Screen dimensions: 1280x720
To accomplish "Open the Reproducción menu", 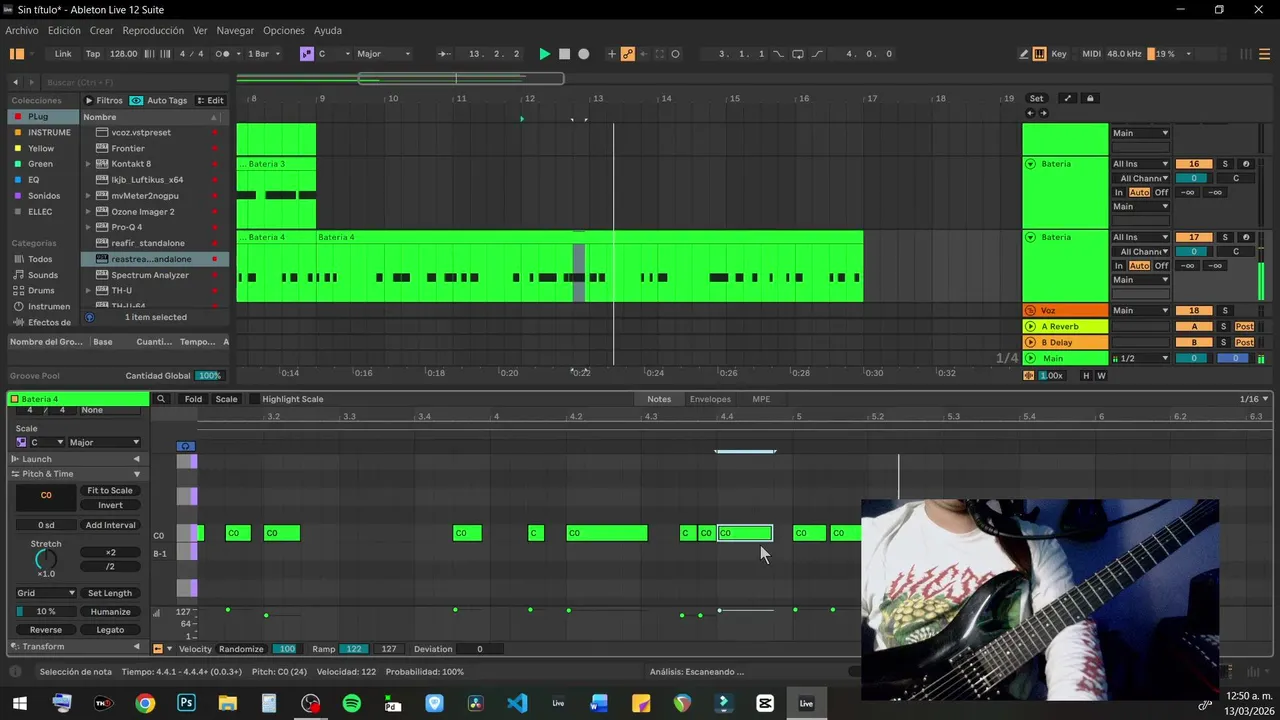I will coord(153,31).
